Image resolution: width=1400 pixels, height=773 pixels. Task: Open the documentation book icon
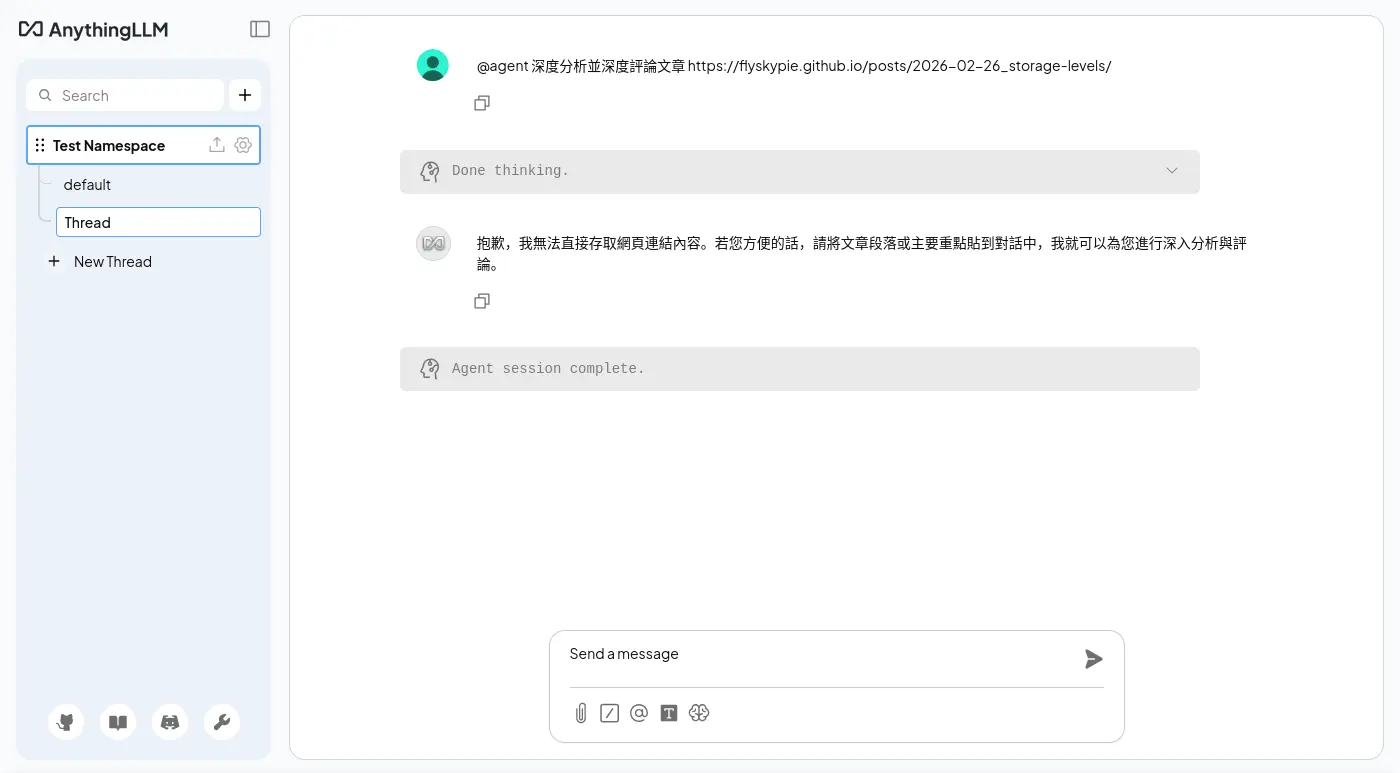click(118, 722)
